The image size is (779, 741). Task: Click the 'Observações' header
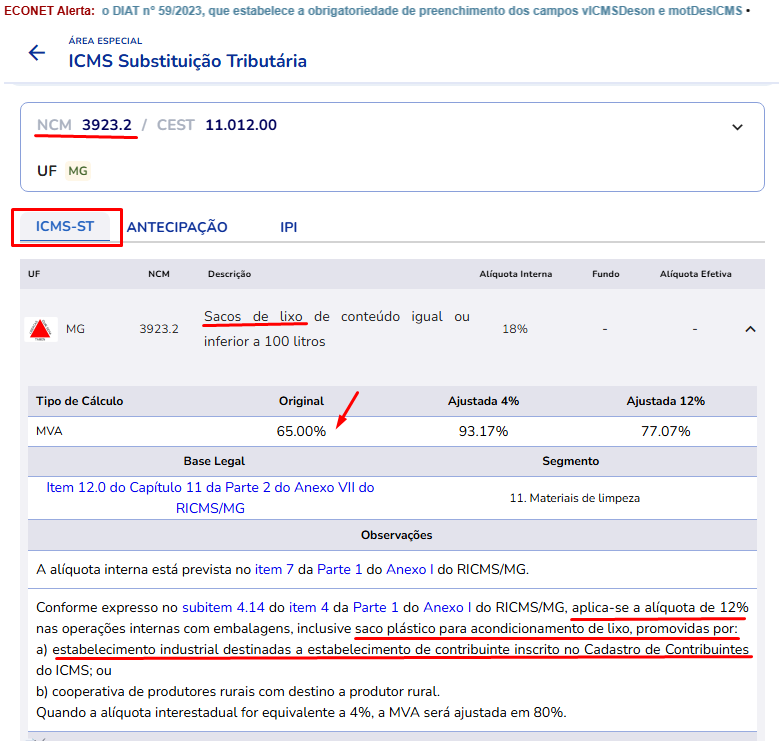click(396, 535)
